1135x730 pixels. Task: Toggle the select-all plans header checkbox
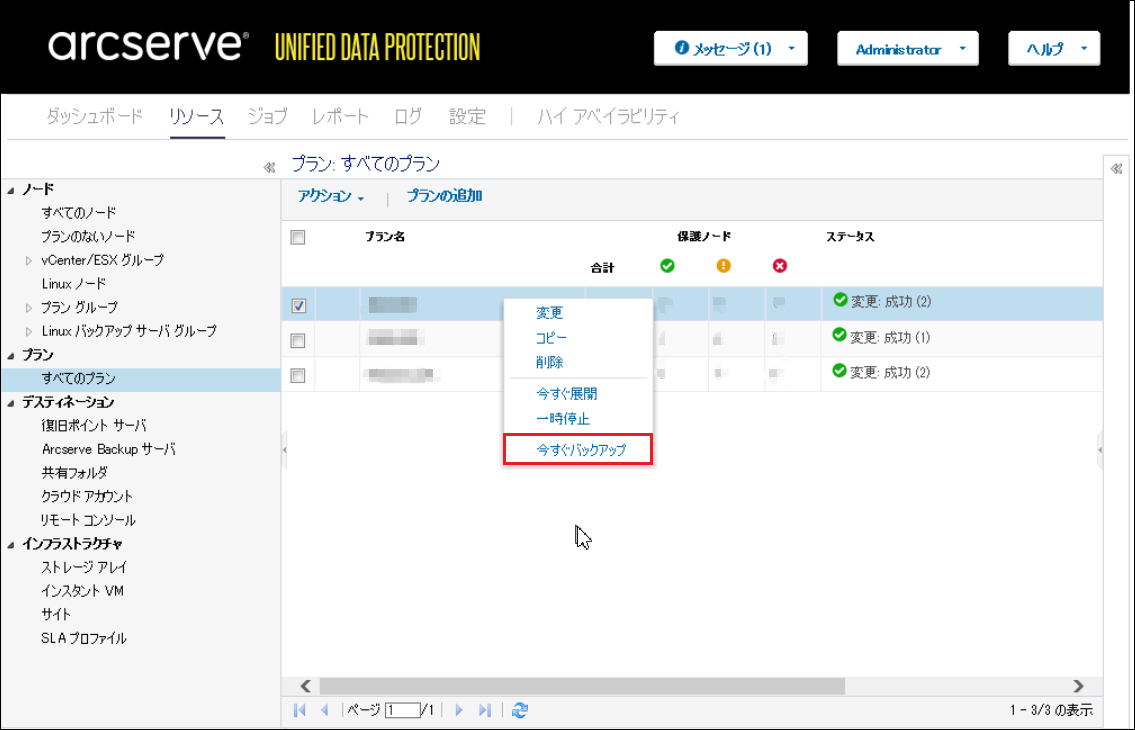click(x=298, y=238)
